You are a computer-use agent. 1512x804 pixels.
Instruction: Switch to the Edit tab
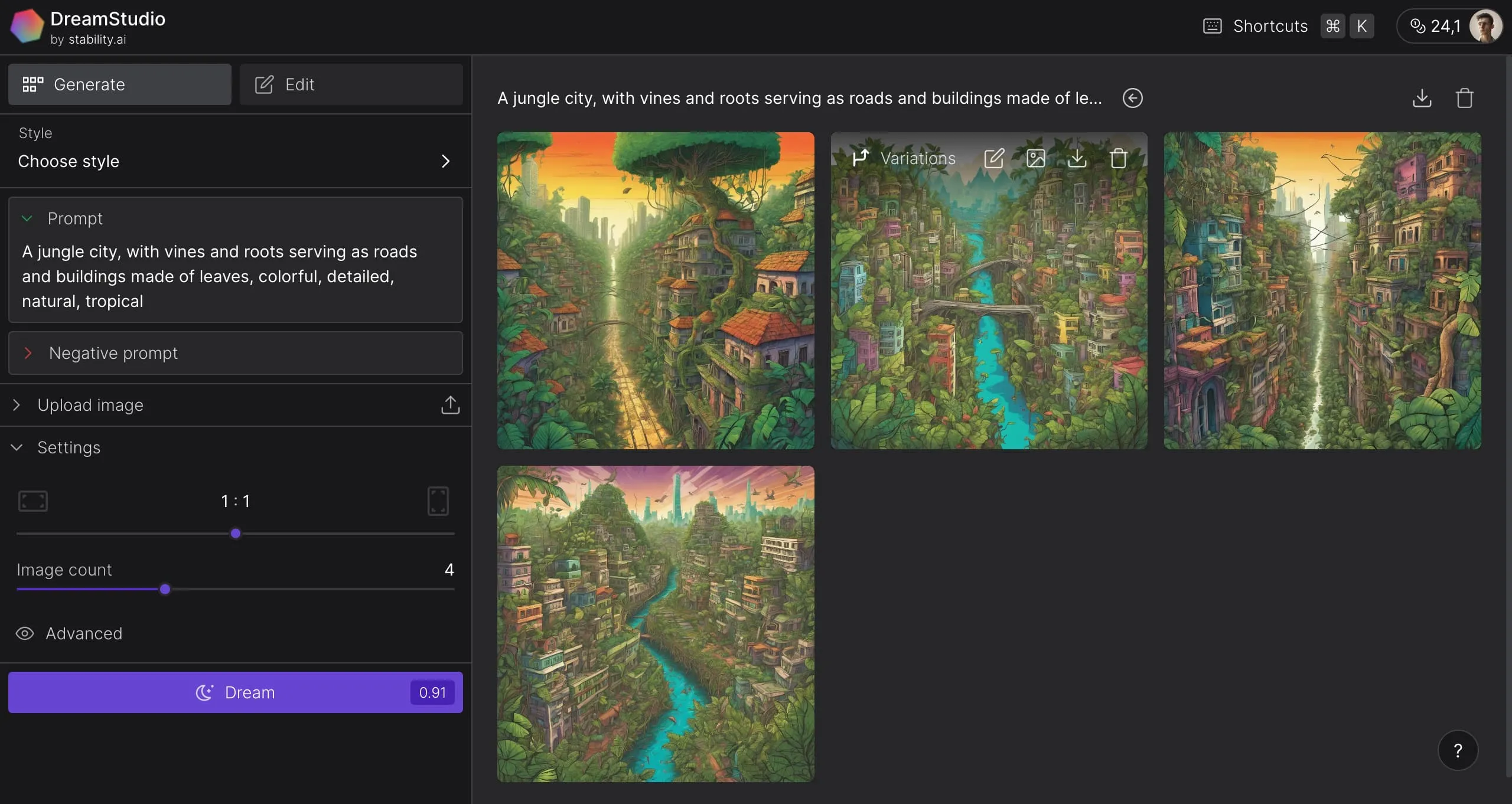tap(351, 84)
